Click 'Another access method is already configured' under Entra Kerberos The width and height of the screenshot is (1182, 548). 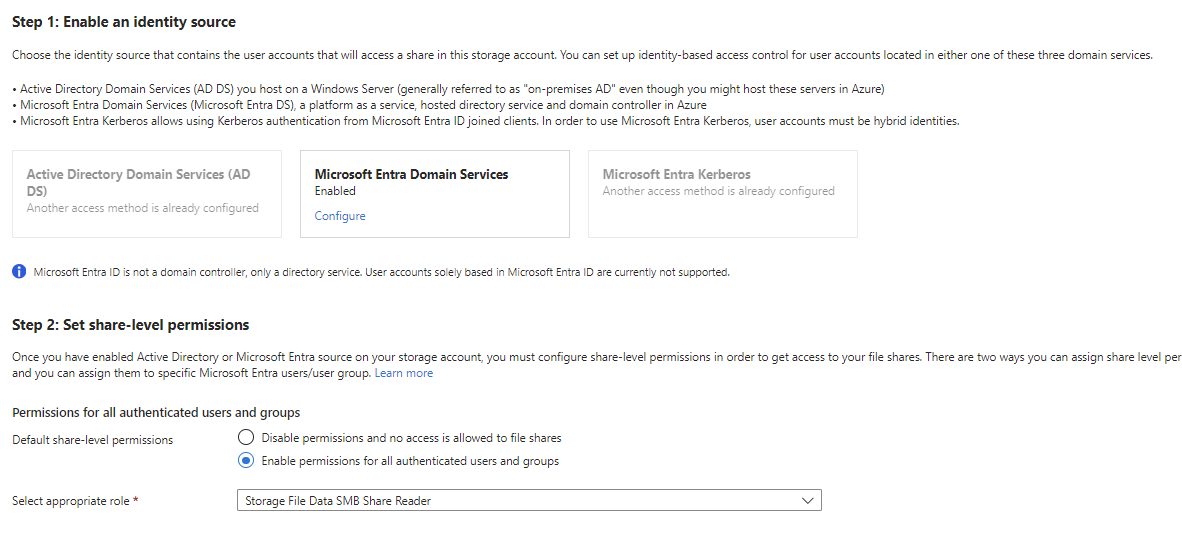coord(718,191)
